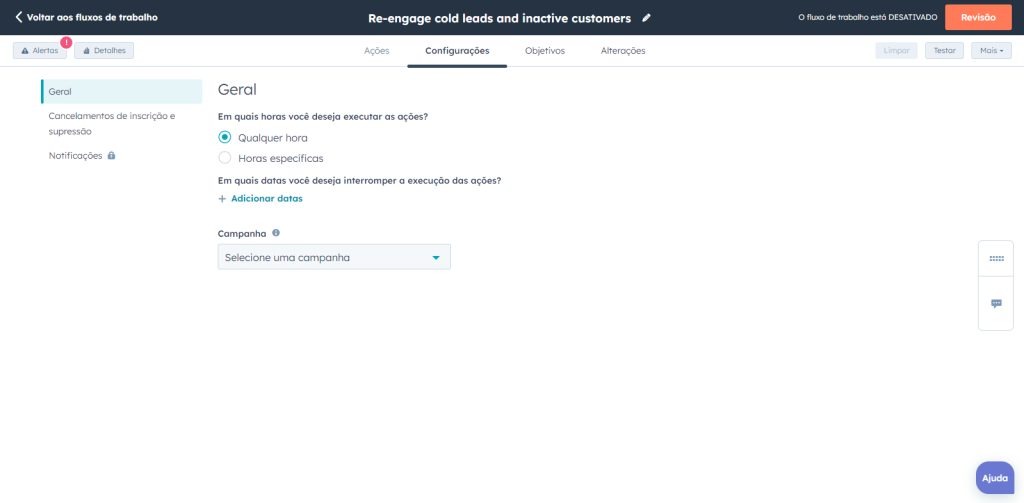Screen dimensions: 1024x503
Task: Switch to the Objetivos tab
Action: [x=545, y=51]
